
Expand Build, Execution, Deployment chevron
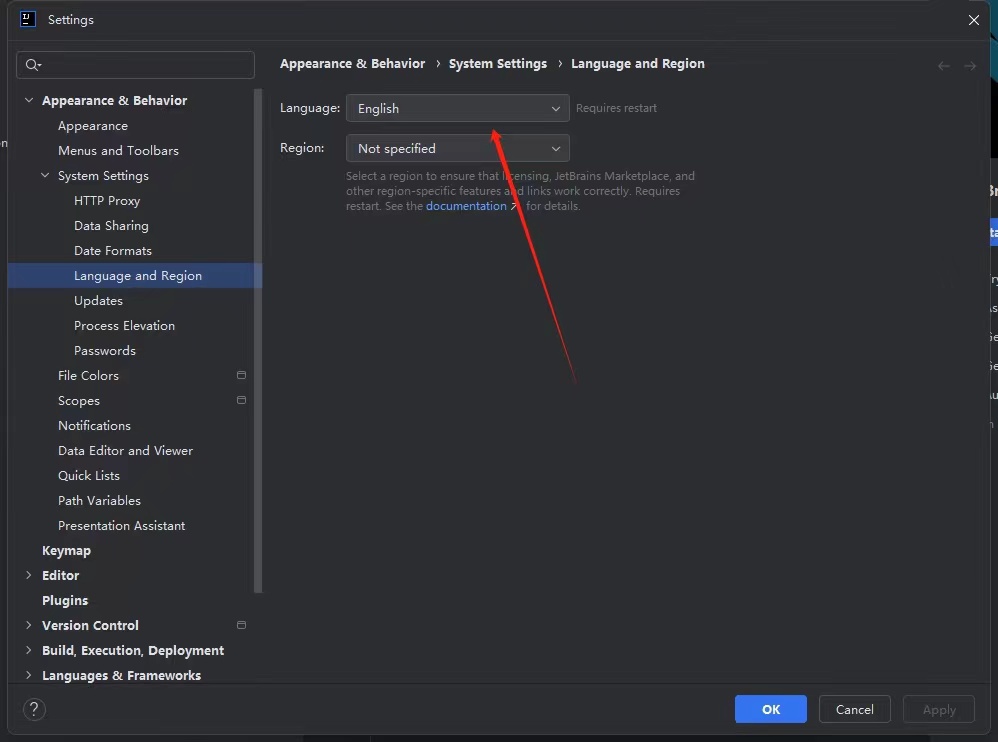(29, 650)
